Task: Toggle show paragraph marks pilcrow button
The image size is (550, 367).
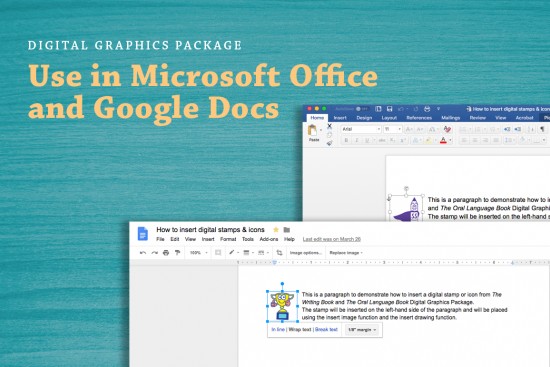Action: (x=542, y=129)
